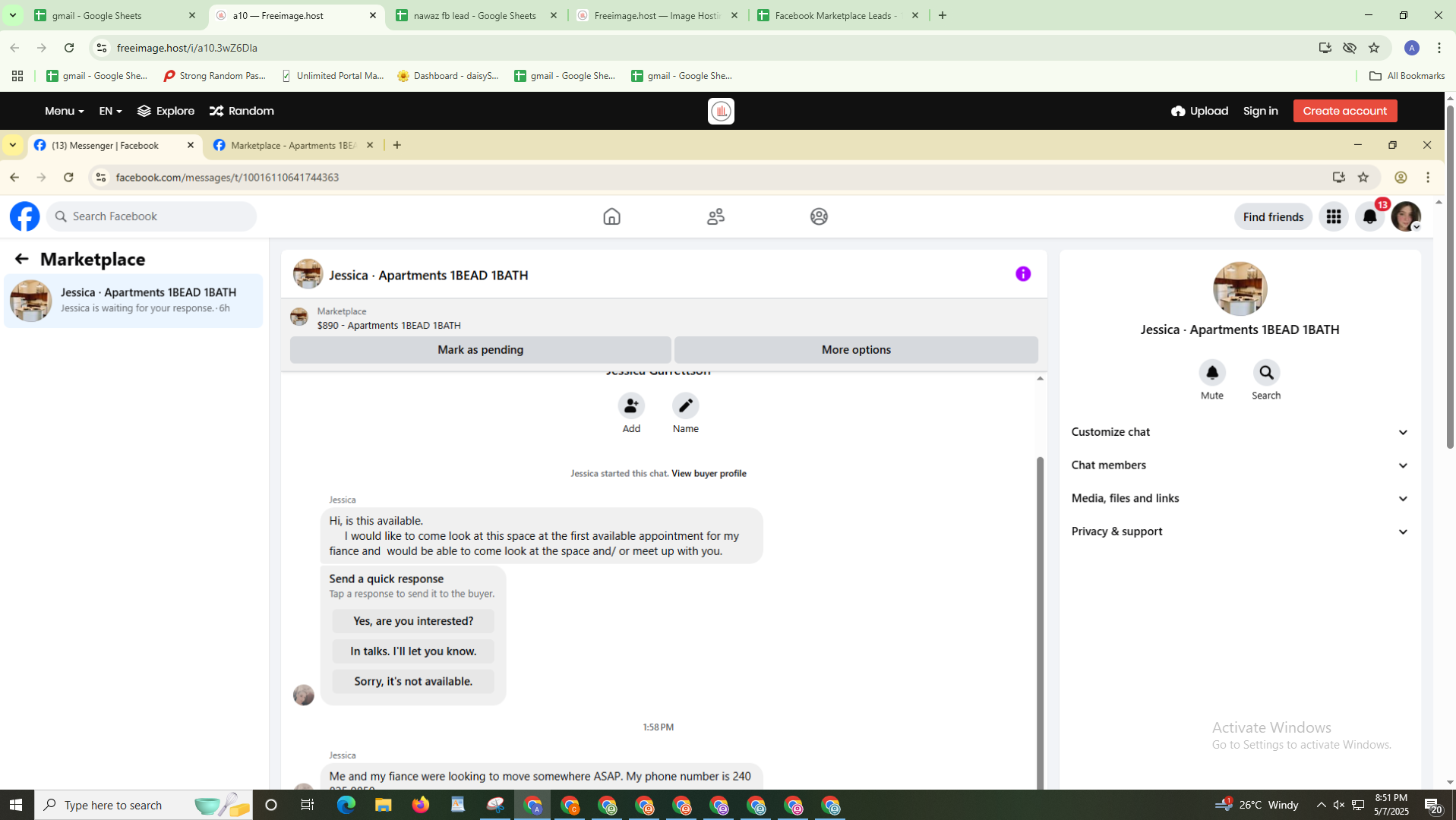This screenshot has width=1456, height=820.
Task: Send "Yes, are you interested?" response
Action: [x=413, y=621]
